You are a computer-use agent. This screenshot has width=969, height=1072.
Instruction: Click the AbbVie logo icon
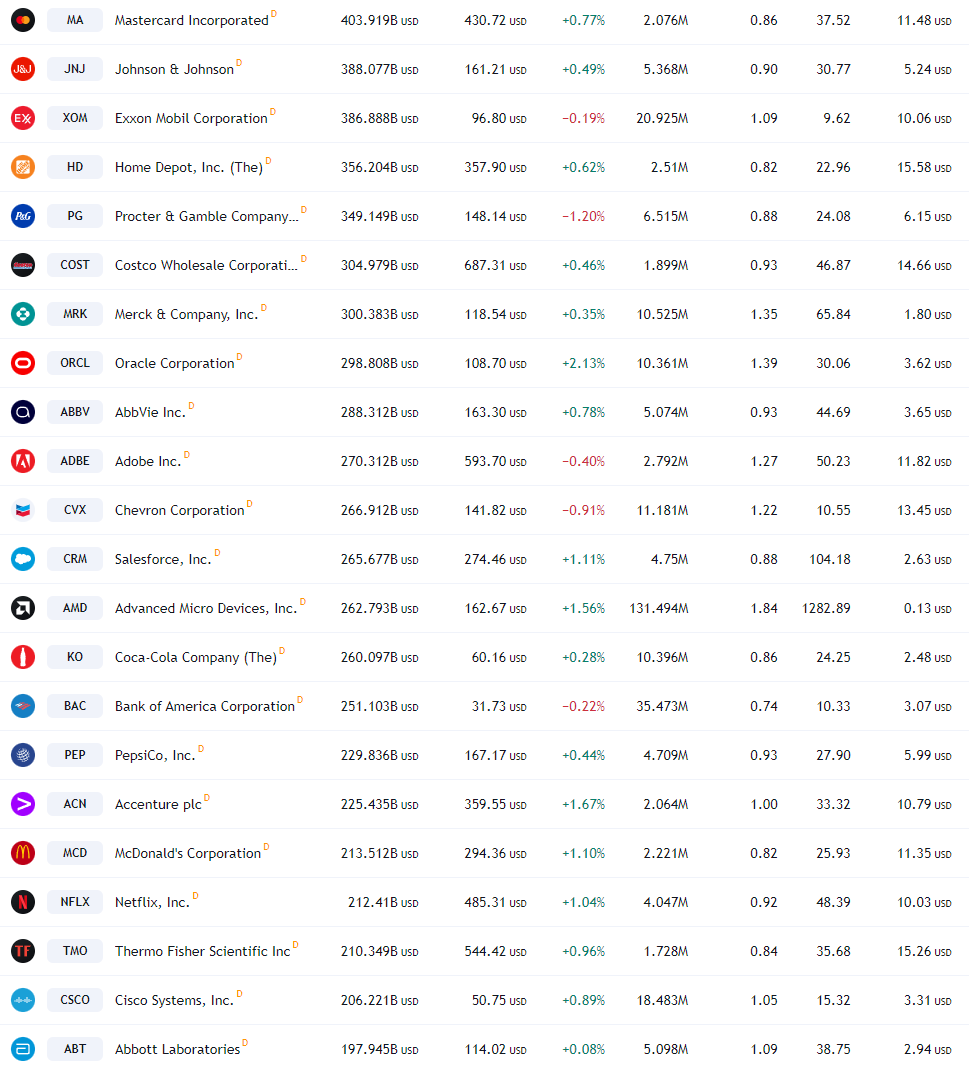[23, 412]
